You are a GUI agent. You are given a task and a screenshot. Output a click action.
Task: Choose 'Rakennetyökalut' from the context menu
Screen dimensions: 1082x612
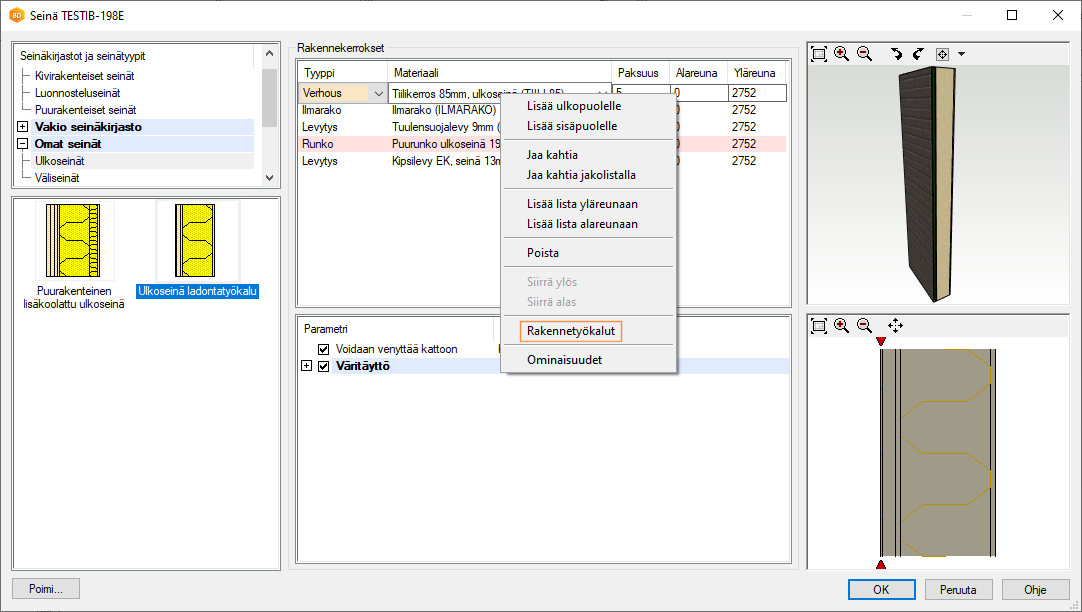571,330
